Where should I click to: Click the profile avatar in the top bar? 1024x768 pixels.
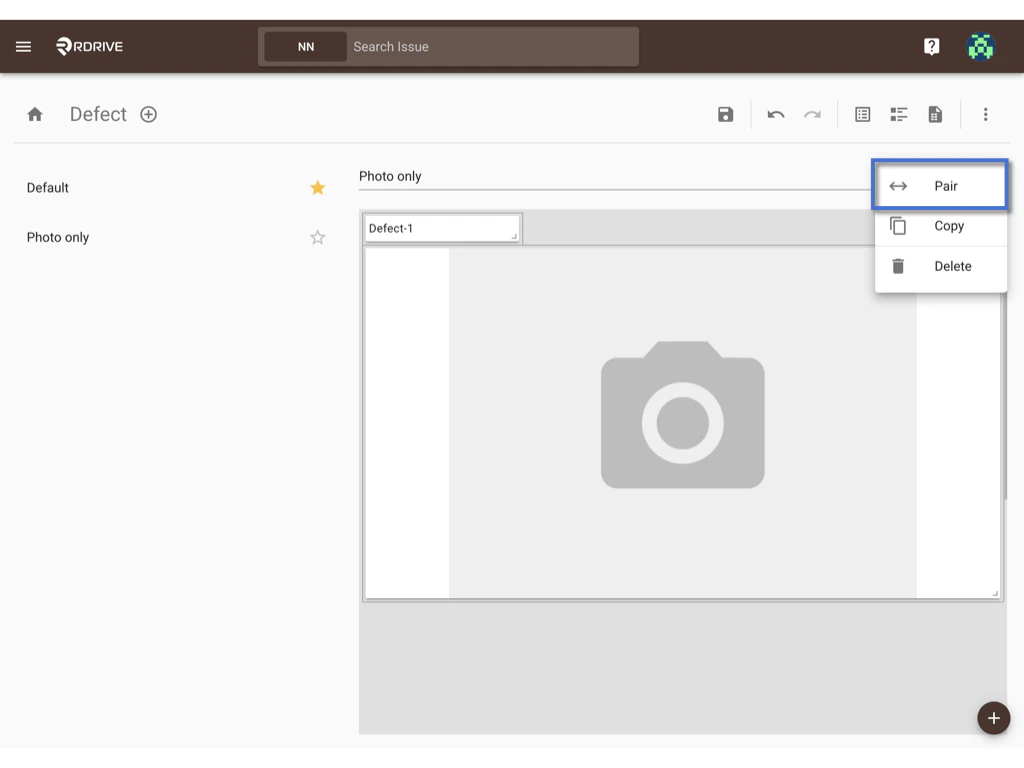pos(981,46)
